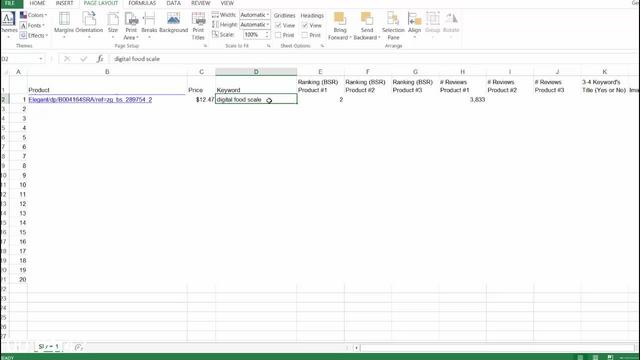Image resolution: width=640 pixels, height=360 pixels.
Task: Open Sheet Options dialog launcher
Action: 322,46
